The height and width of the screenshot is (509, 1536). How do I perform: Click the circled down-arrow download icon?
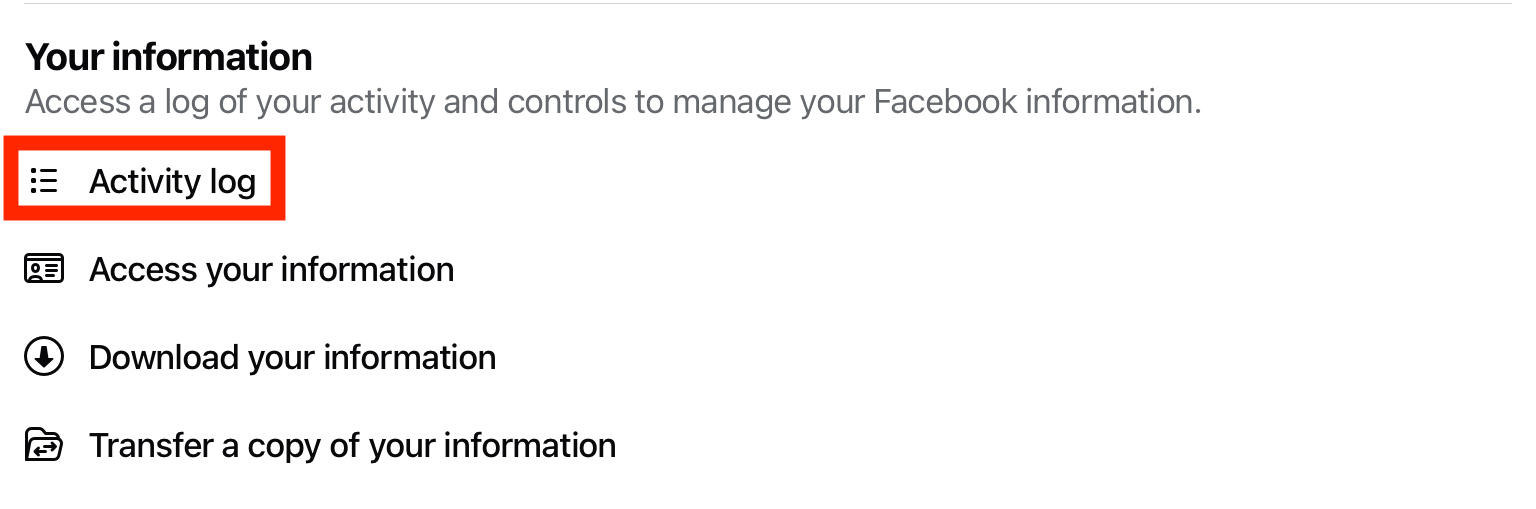tap(44, 357)
